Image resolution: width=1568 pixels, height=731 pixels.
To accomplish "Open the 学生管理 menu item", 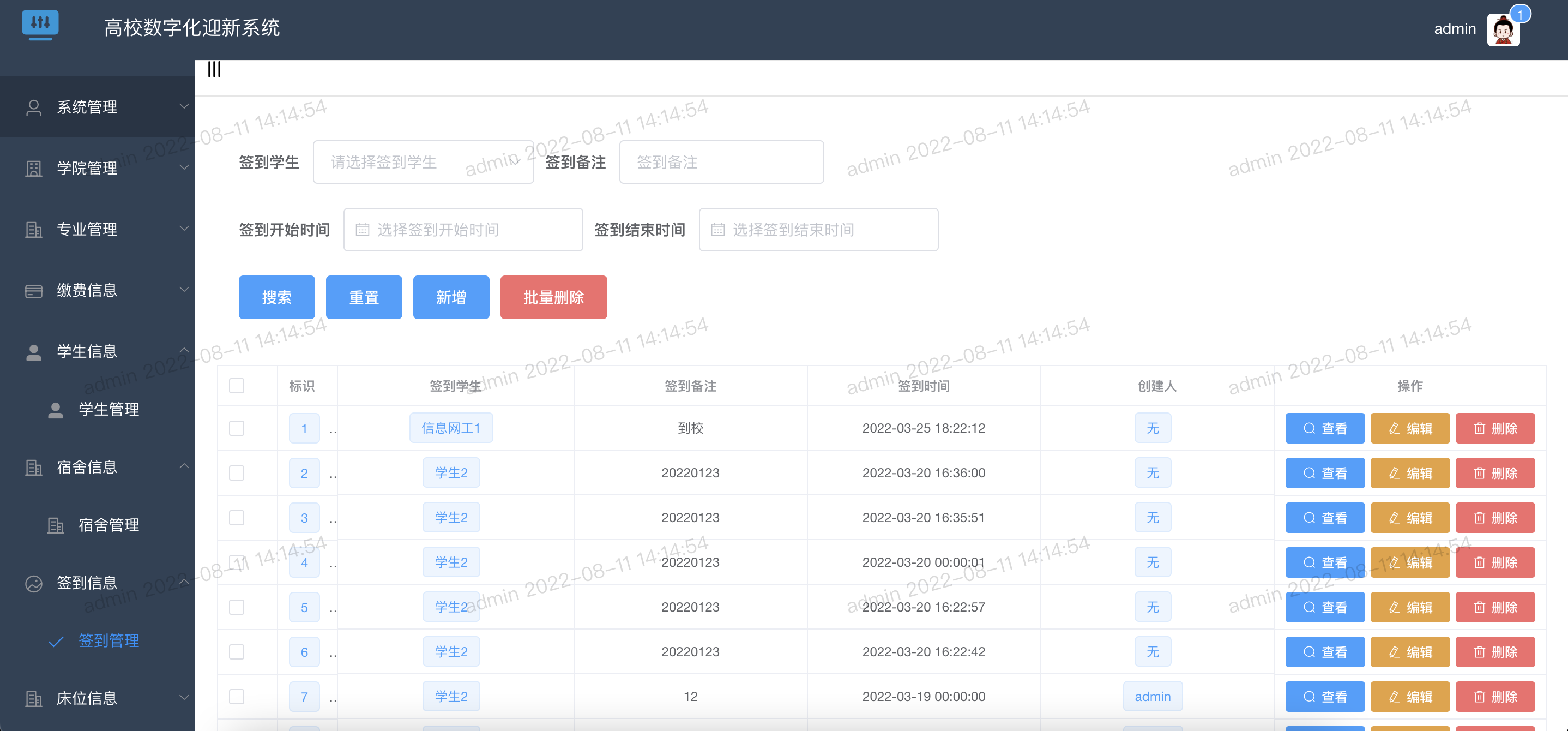I will click(109, 409).
